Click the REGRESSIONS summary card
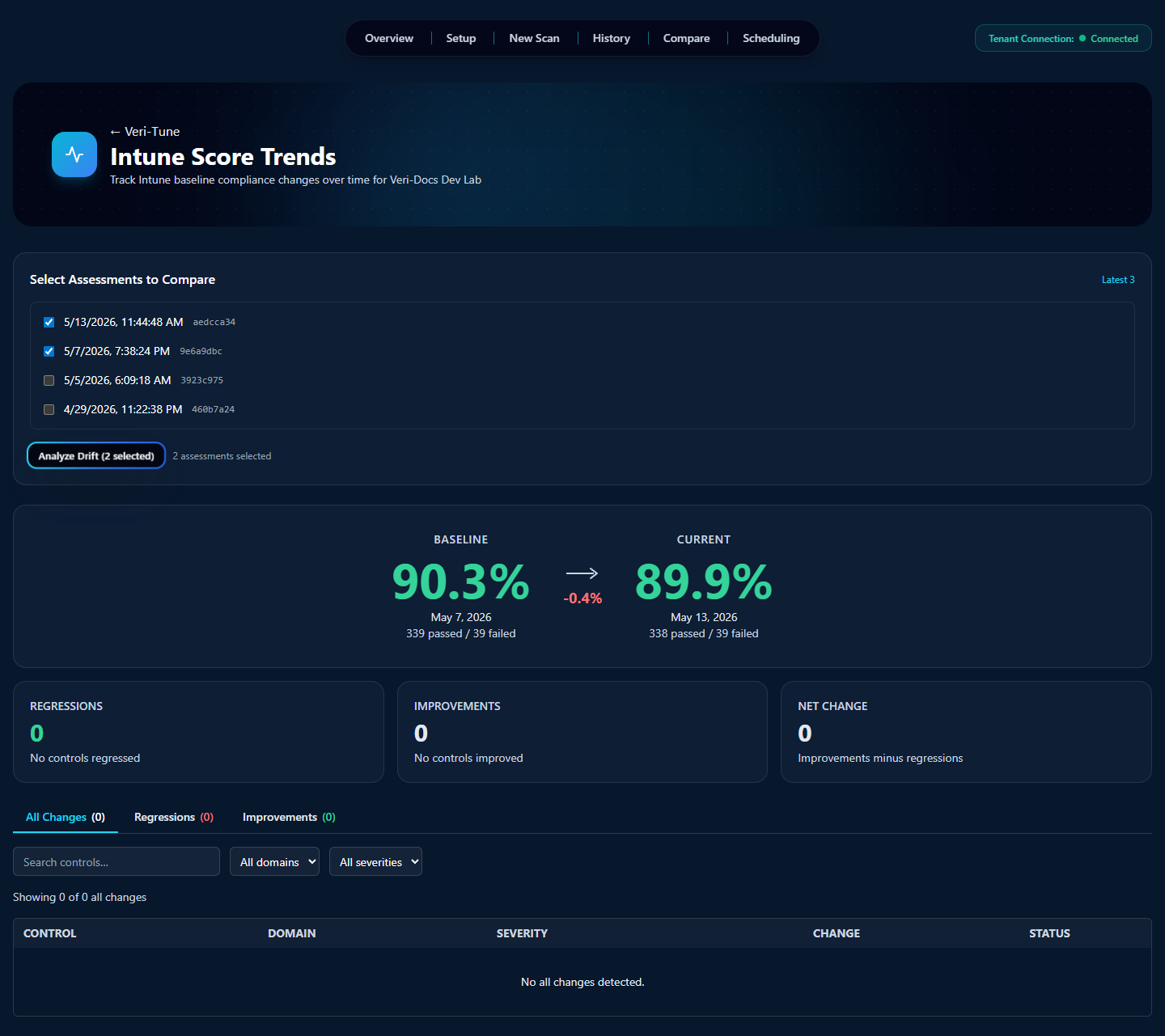The width and height of the screenshot is (1165, 1036). coord(198,732)
